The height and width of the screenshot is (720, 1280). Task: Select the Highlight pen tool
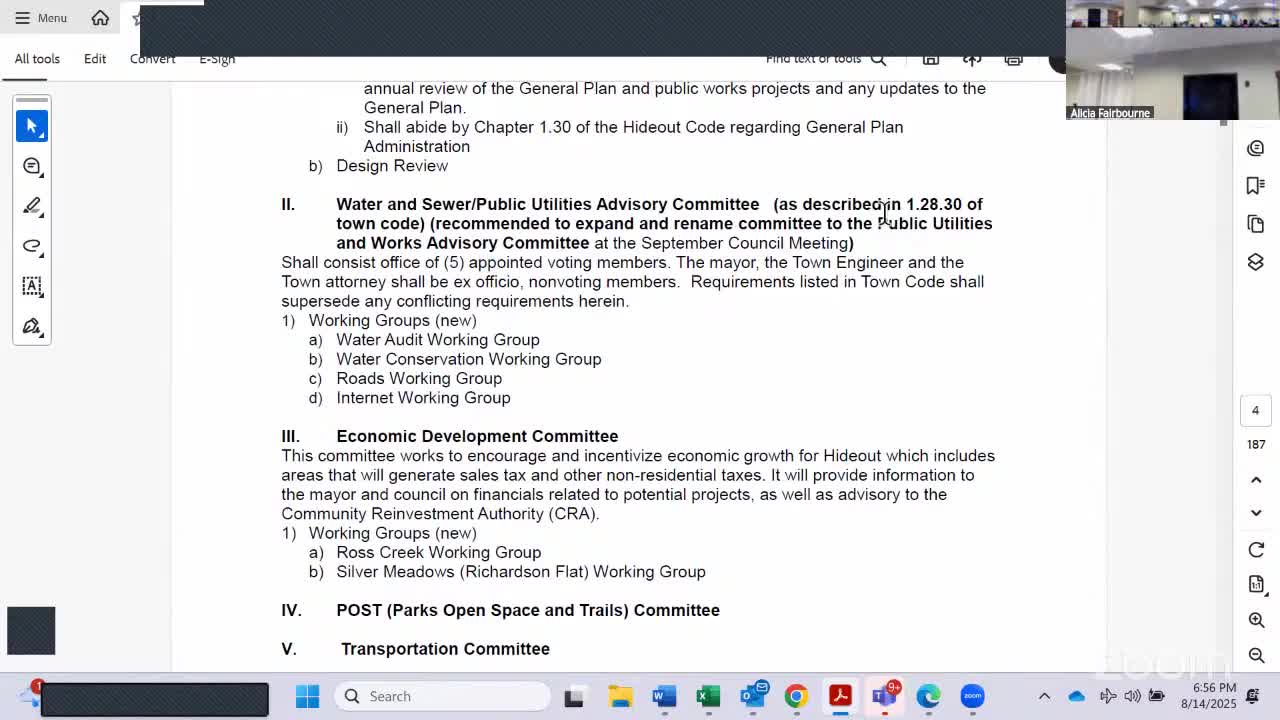[x=32, y=206]
